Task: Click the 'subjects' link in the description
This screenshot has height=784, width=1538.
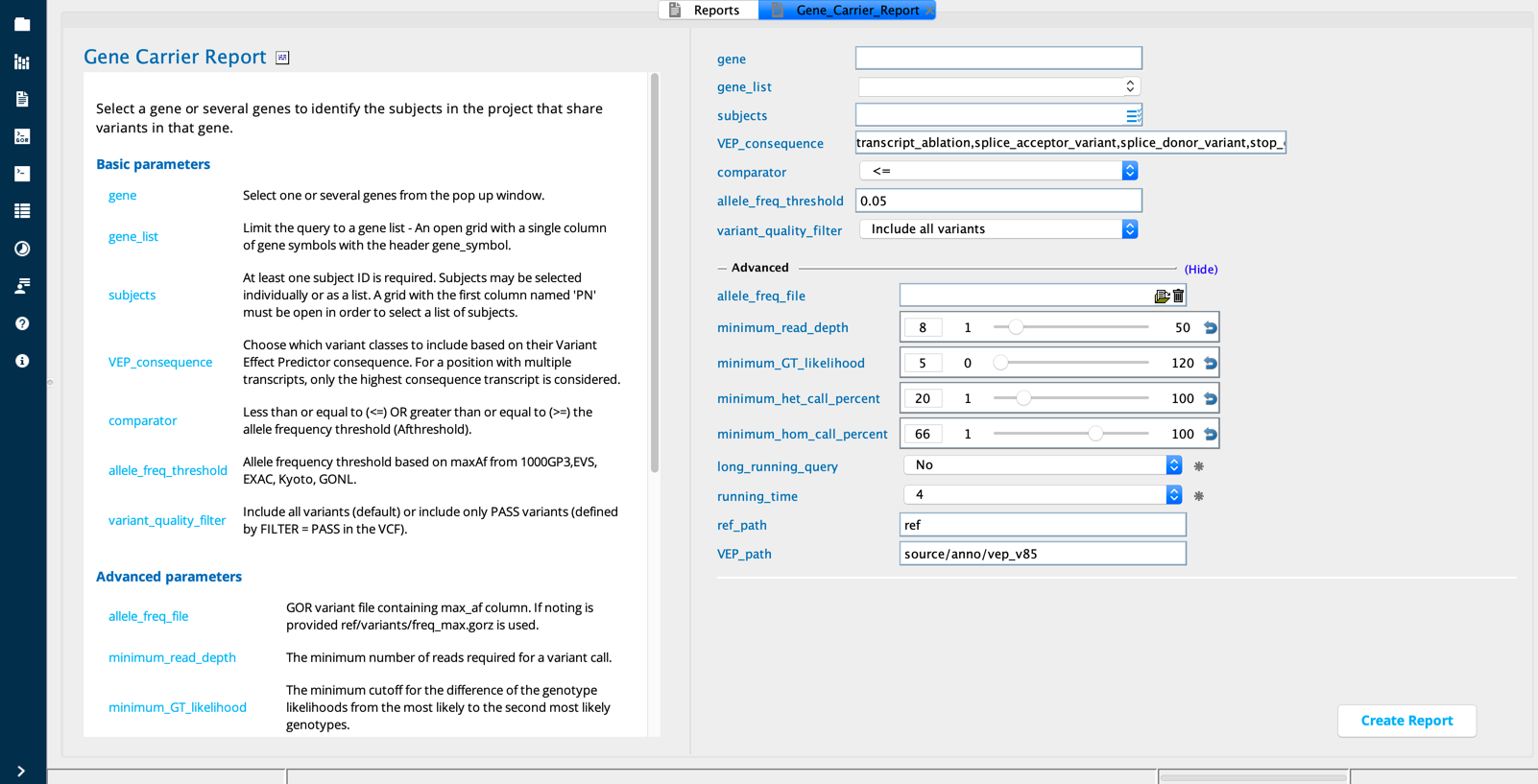Action: pos(132,296)
